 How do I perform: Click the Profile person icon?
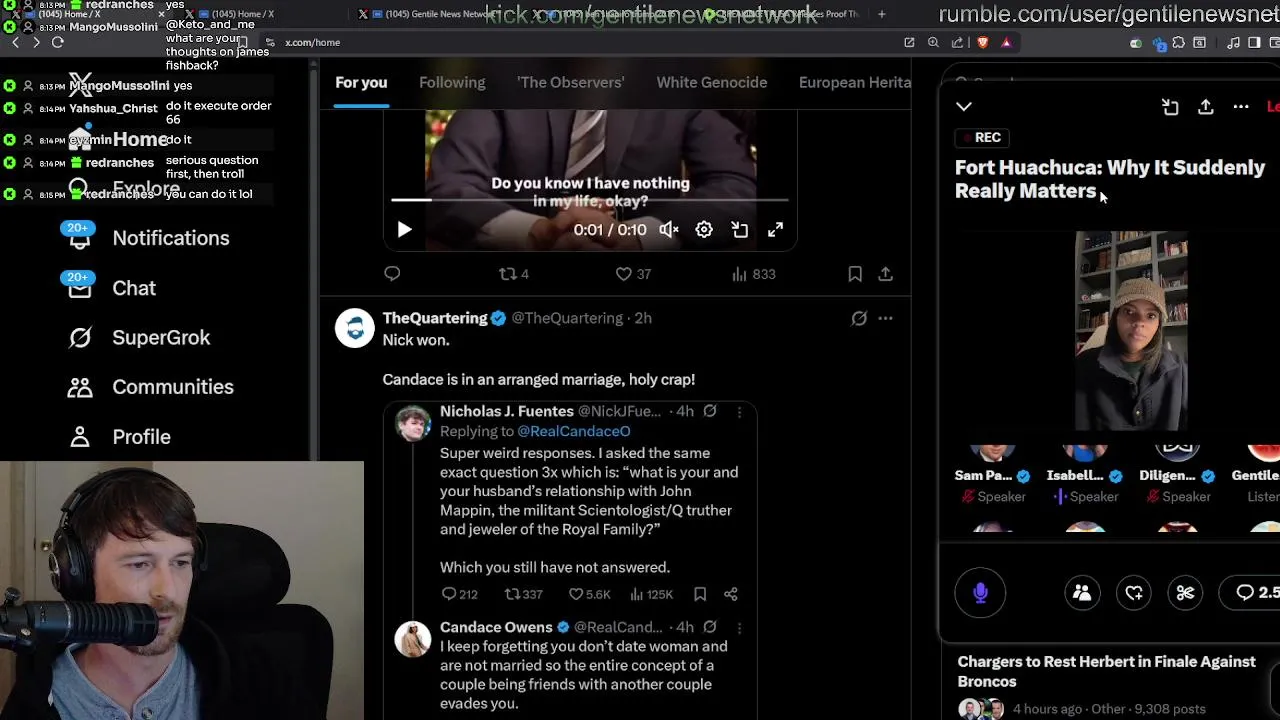coord(80,437)
